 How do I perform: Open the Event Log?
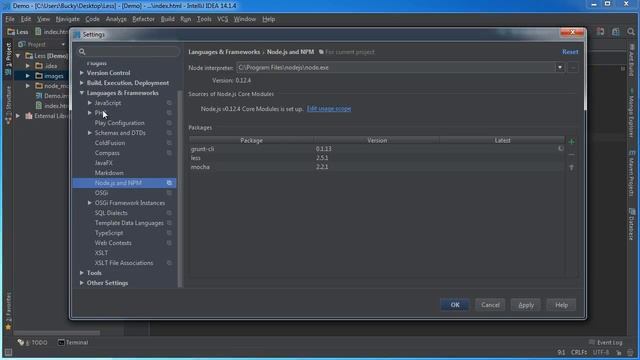[x=606, y=342]
